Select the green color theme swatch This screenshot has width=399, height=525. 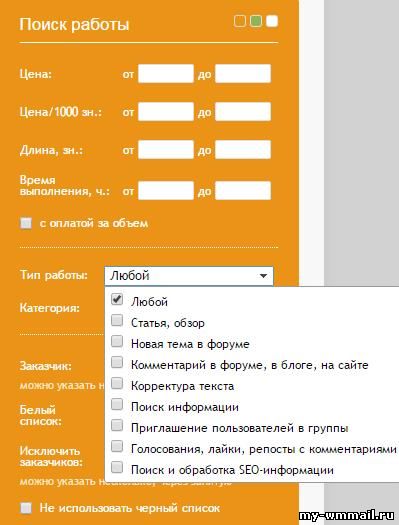256,21
